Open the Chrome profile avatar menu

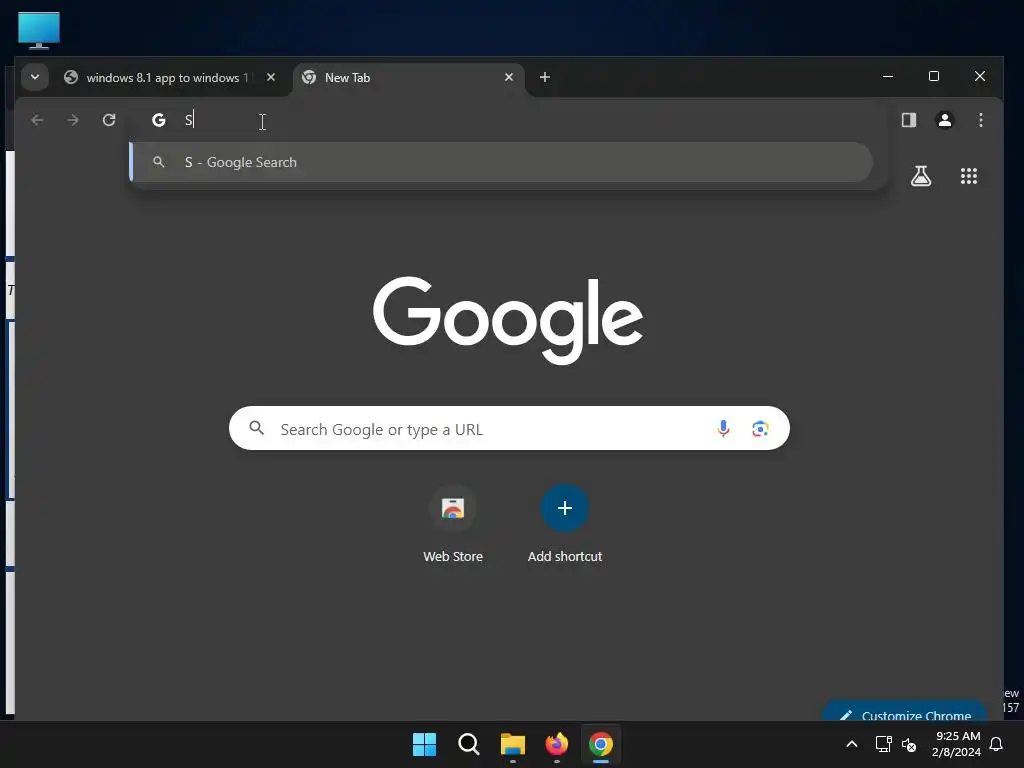click(x=944, y=120)
